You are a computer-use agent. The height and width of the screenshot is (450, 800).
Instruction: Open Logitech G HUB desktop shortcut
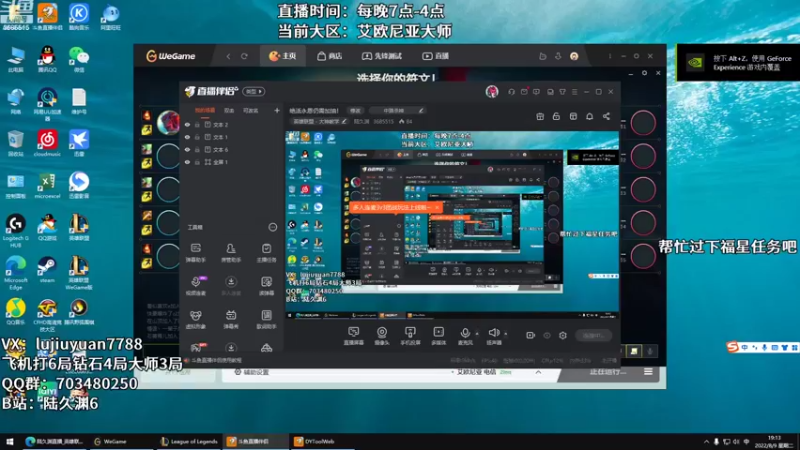[16, 230]
